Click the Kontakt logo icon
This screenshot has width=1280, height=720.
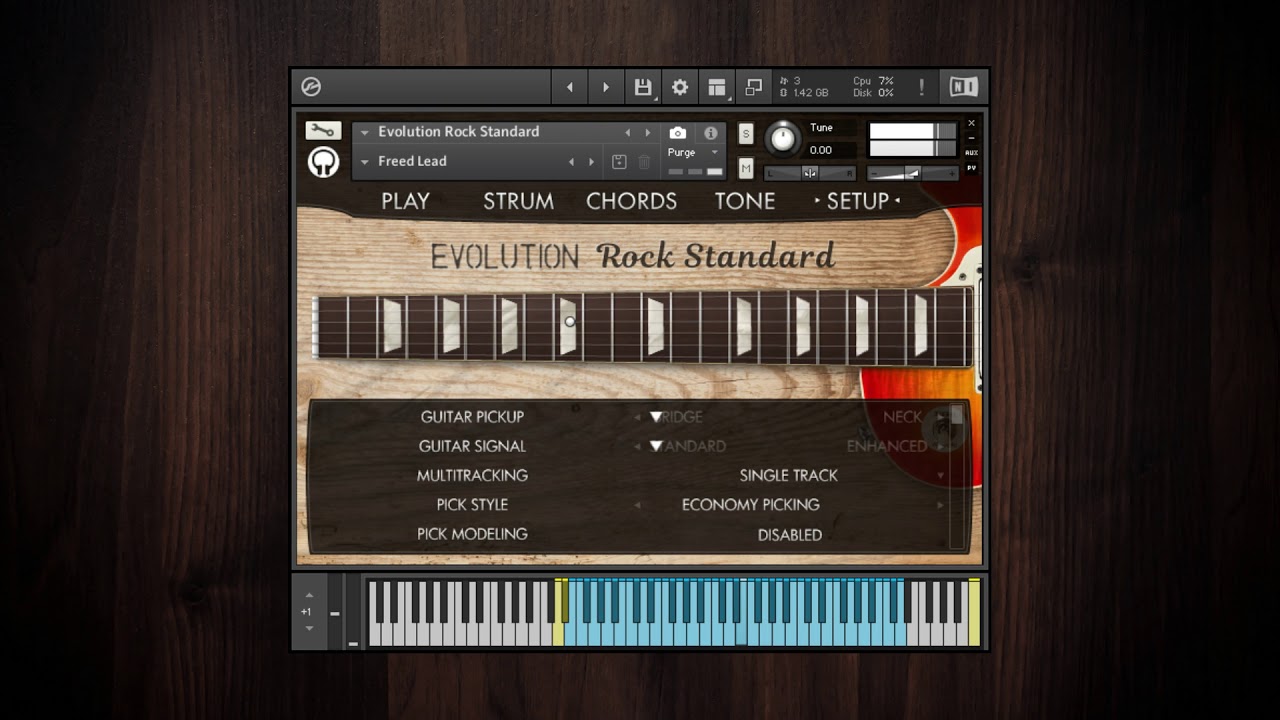[x=311, y=87]
